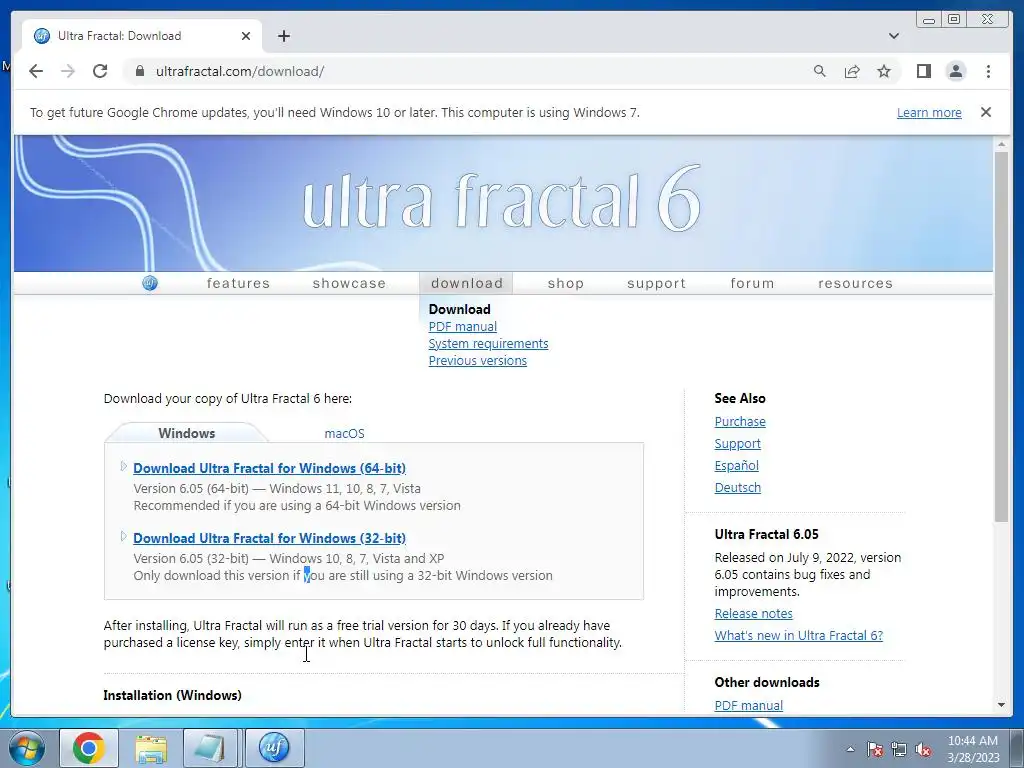
Task: Switch to Deutsch language link
Action: pos(737,488)
